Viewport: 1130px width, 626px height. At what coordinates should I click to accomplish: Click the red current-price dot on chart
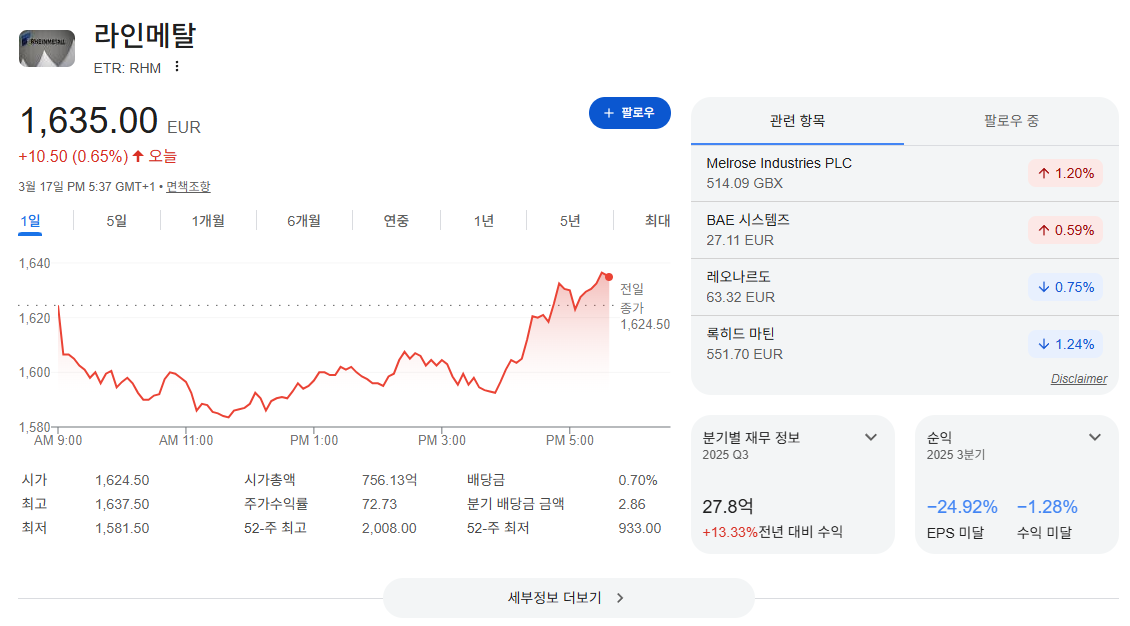pyautogui.click(x=609, y=277)
